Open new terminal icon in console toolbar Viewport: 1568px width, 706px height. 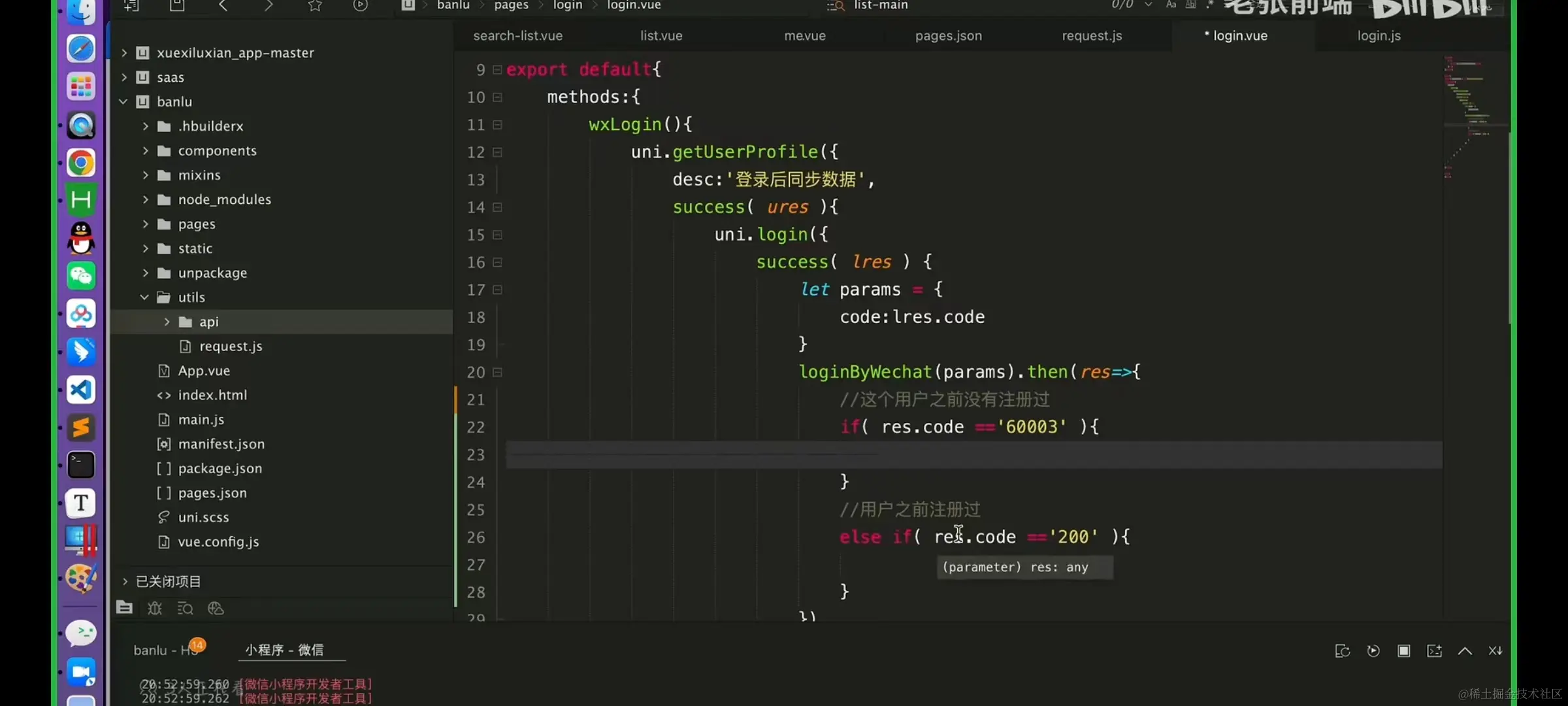pos(1434,651)
